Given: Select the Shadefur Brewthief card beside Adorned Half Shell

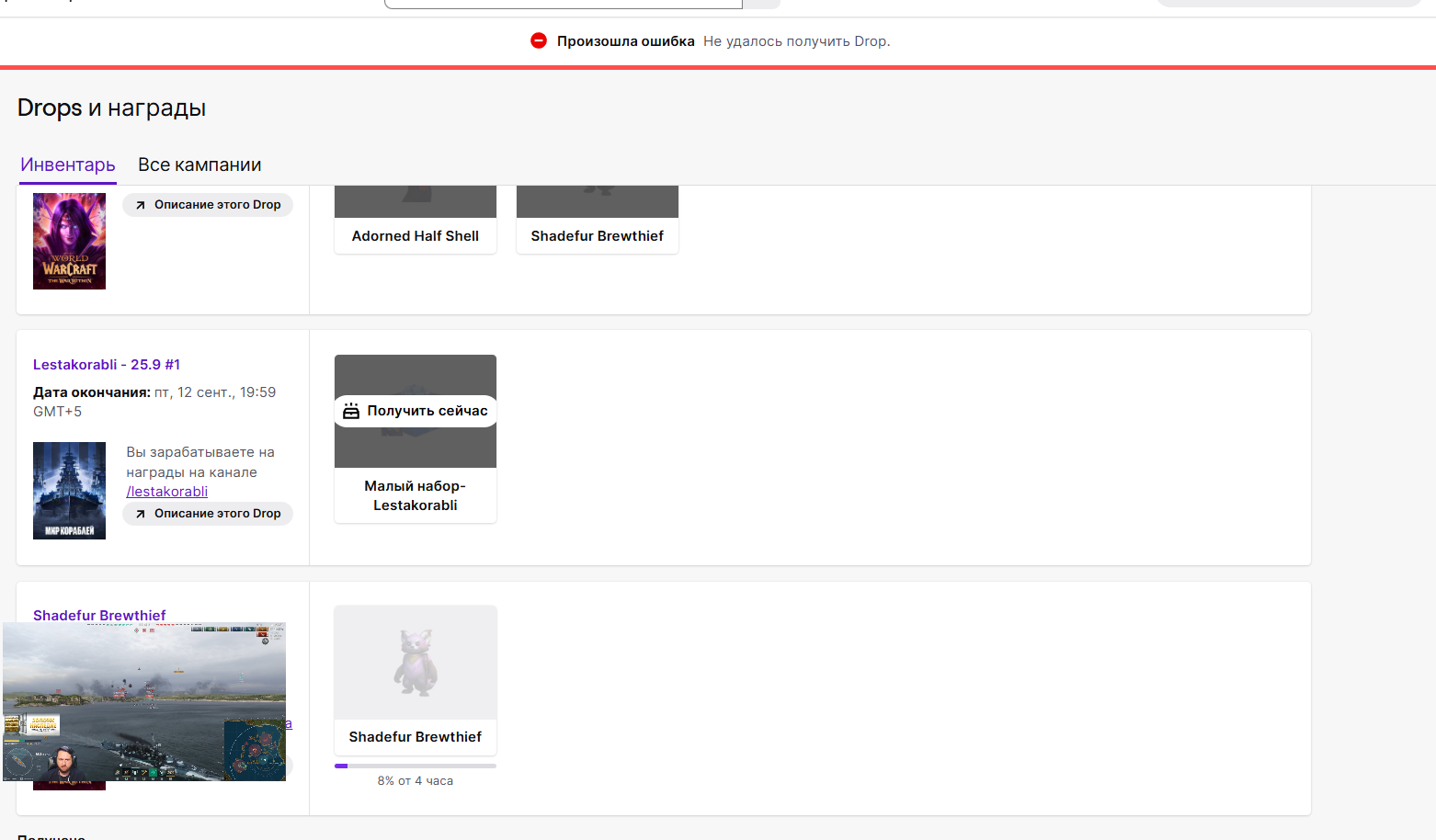Looking at the screenshot, I should coord(598,235).
